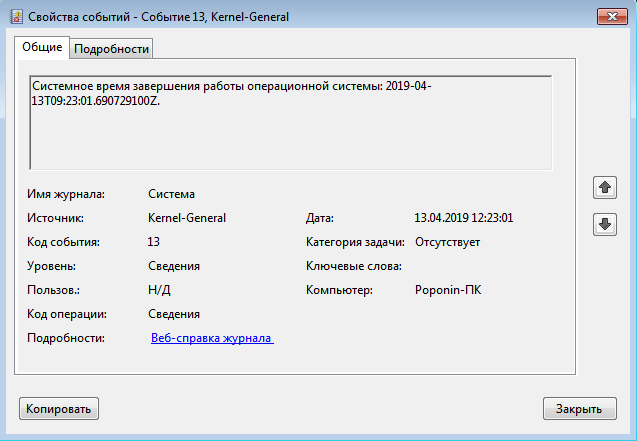Open the Веб-справка журнала link
The height and width of the screenshot is (441, 637).
[212, 338]
